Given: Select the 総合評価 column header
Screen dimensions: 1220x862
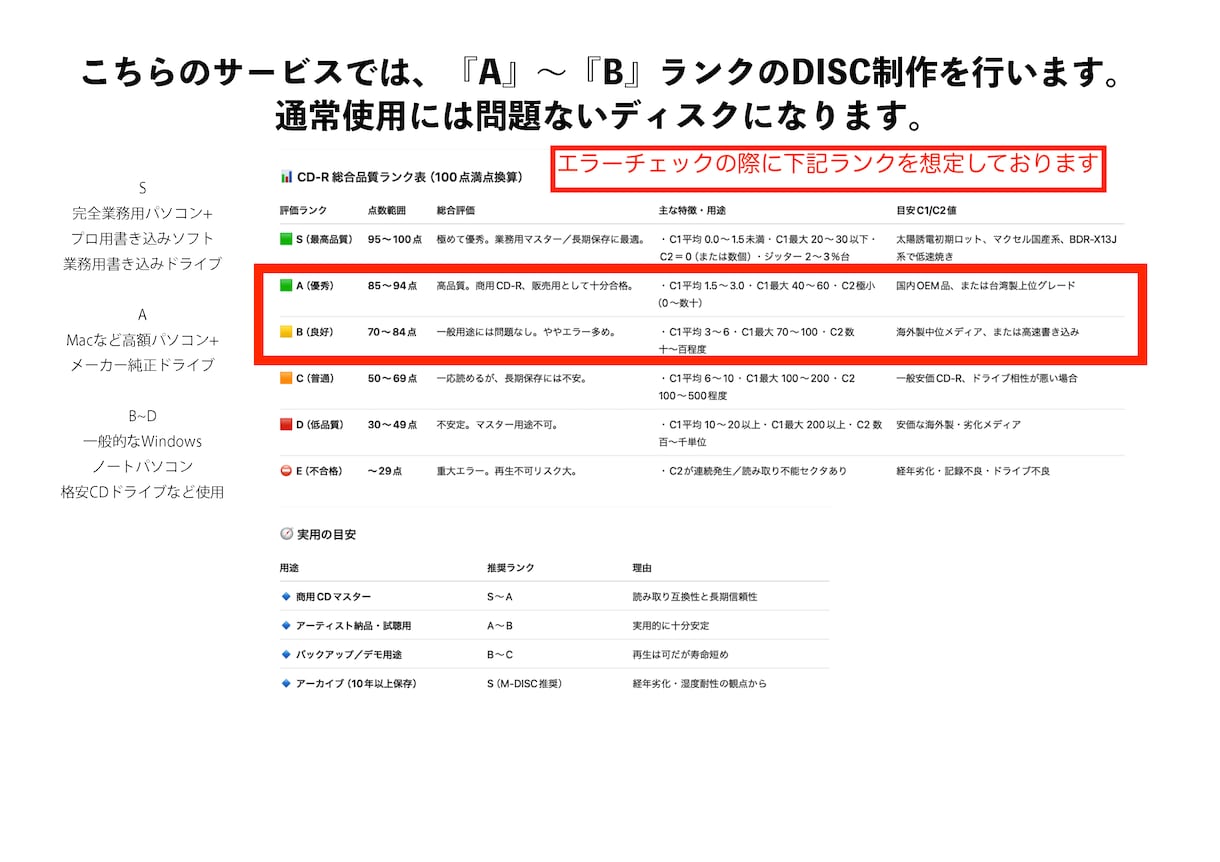Looking at the screenshot, I should coord(456,211).
